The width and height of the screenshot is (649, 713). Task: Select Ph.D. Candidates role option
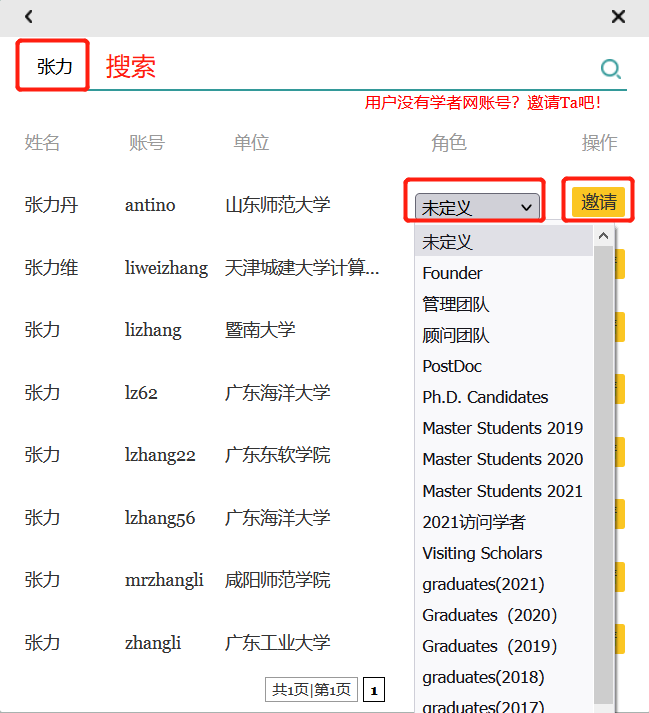[x=485, y=397]
